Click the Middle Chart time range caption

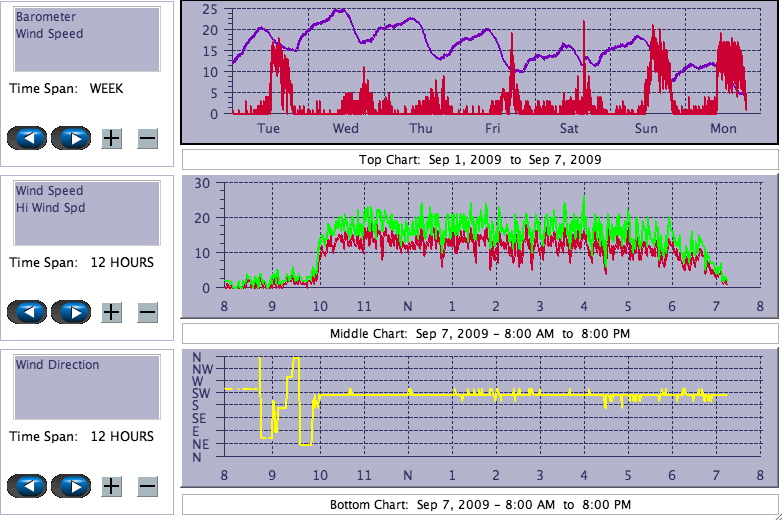[x=480, y=334]
